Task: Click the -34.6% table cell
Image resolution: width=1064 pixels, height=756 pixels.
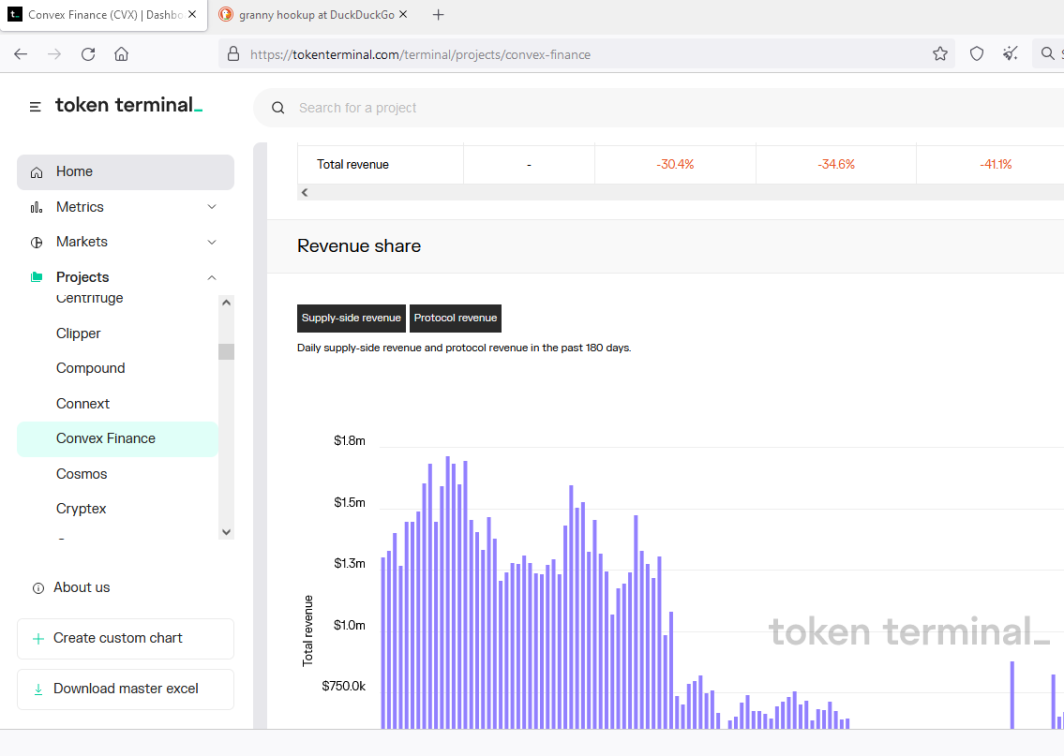Action: point(836,164)
